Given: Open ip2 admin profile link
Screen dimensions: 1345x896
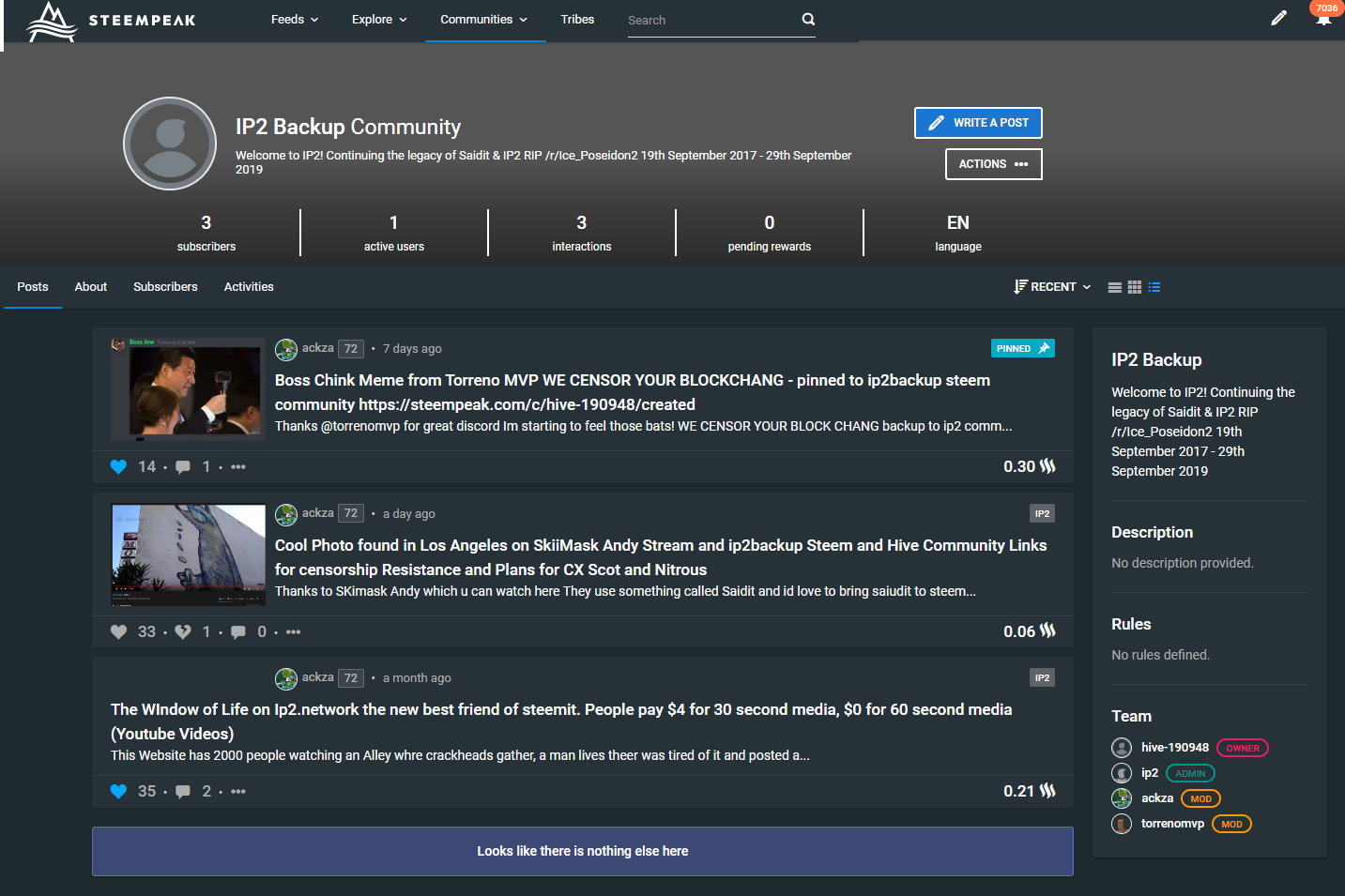Looking at the screenshot, I should point(1150,773).
